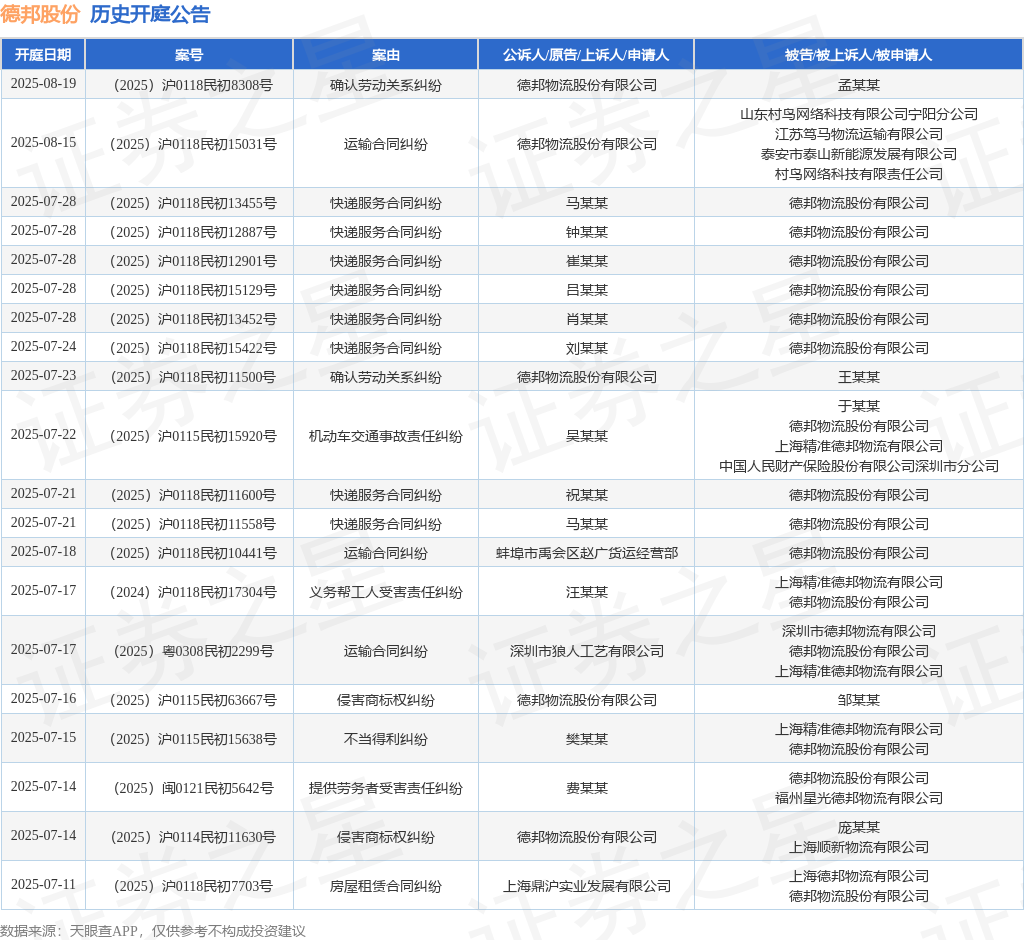Screen dimensions: 1024x940
Task: Click plaintiff name 祝某某
Action: (x=586, y=495)
